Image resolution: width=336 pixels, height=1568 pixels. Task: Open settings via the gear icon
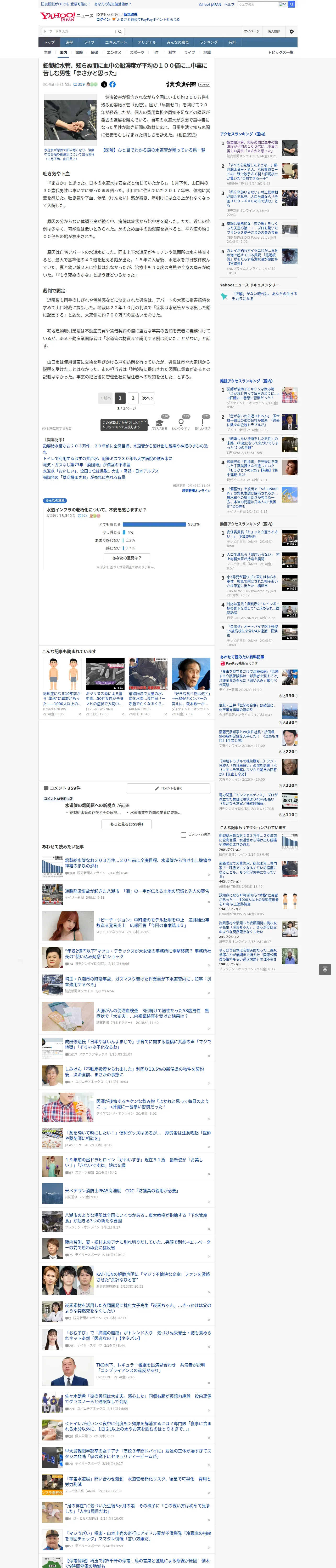292,32
